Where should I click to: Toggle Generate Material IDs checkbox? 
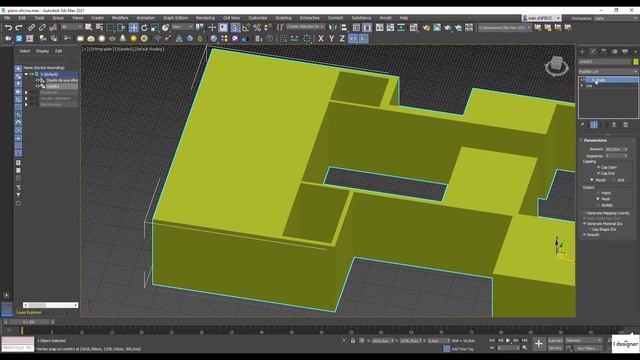click(x=584, y=224)
